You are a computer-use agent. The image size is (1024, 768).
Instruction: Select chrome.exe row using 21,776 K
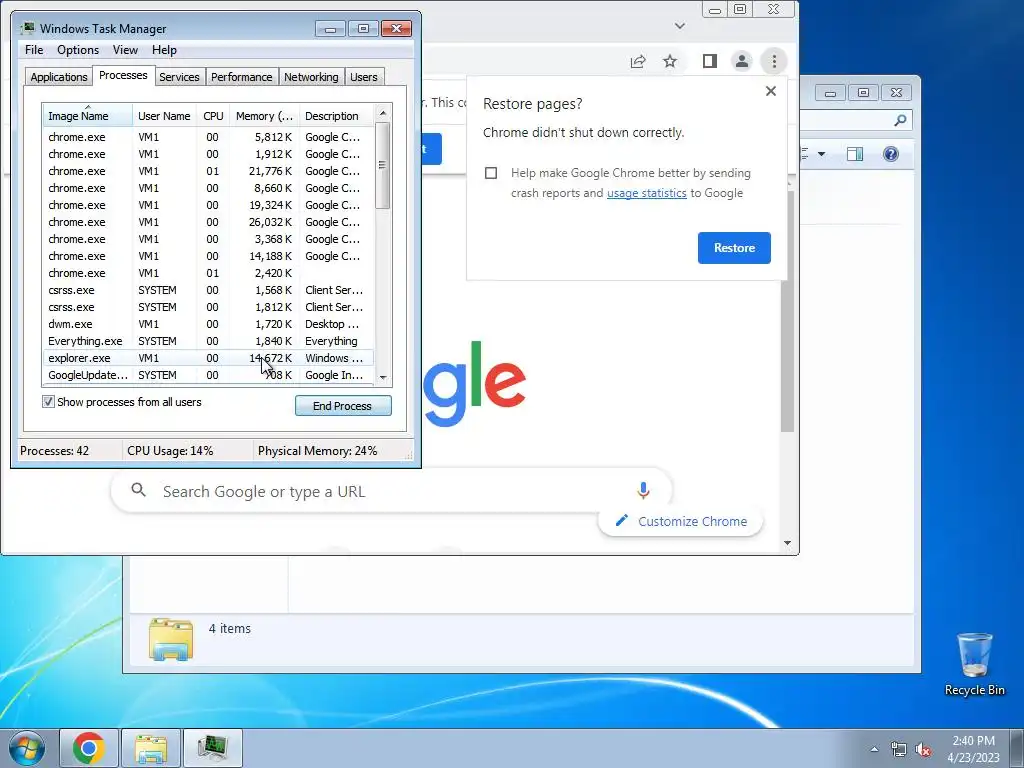[x=208, y=171]
